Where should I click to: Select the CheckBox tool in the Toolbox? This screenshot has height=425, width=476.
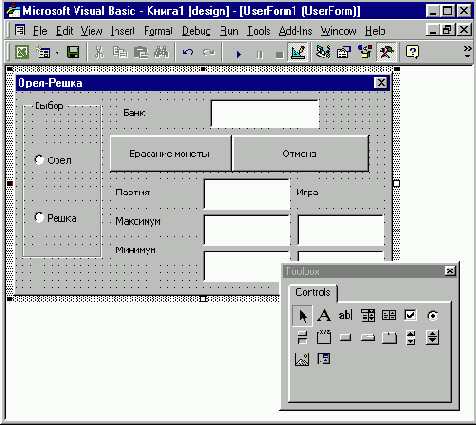coord(410,315)
